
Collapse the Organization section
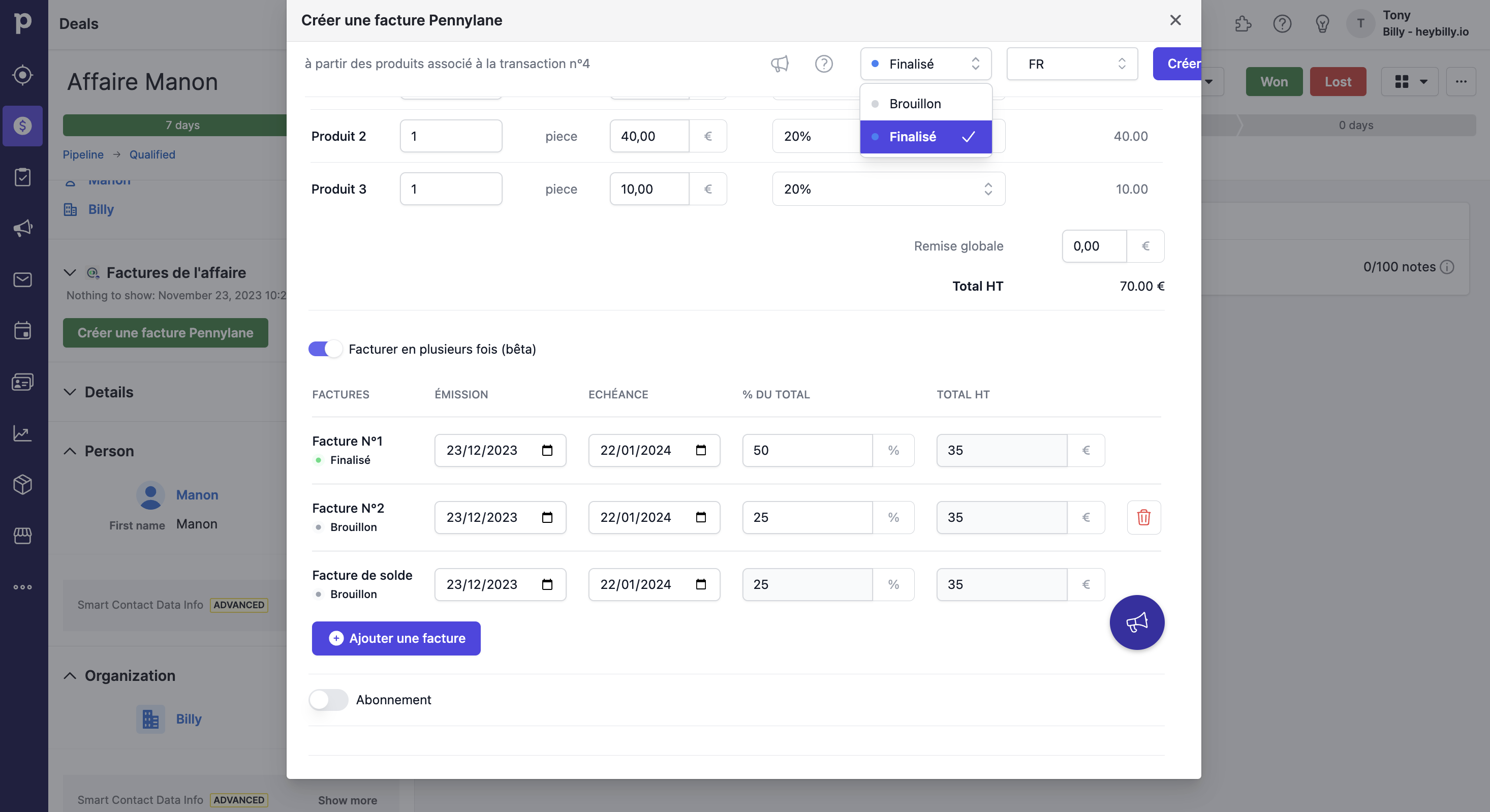[x=70, y=675]
